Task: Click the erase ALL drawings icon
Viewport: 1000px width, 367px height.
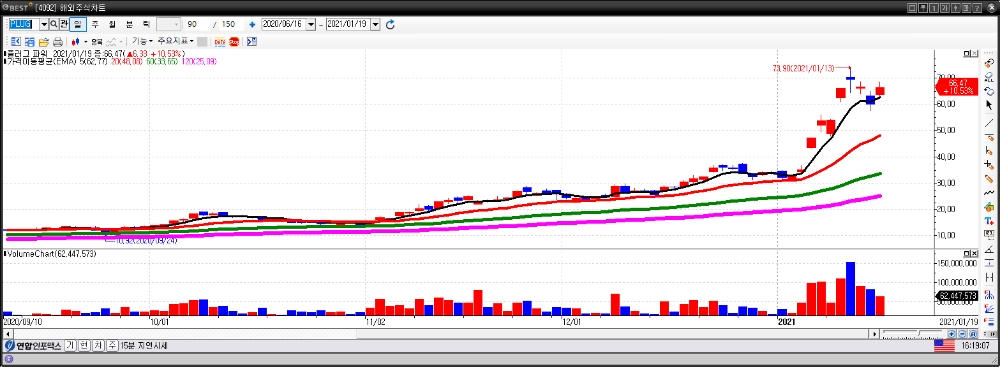Action: click(x=989, y=77)
